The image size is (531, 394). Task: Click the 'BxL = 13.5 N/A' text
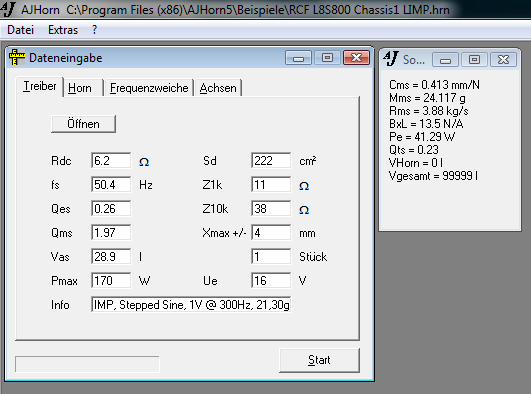[426, 124]
